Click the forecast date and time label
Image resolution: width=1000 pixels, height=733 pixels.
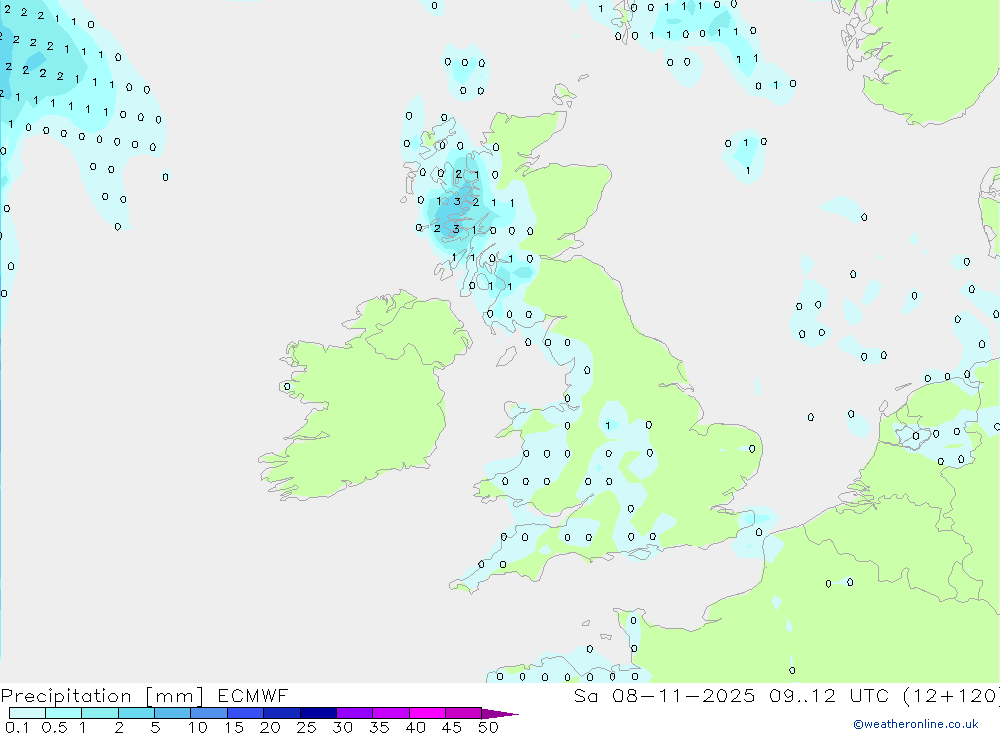[786, 696]
